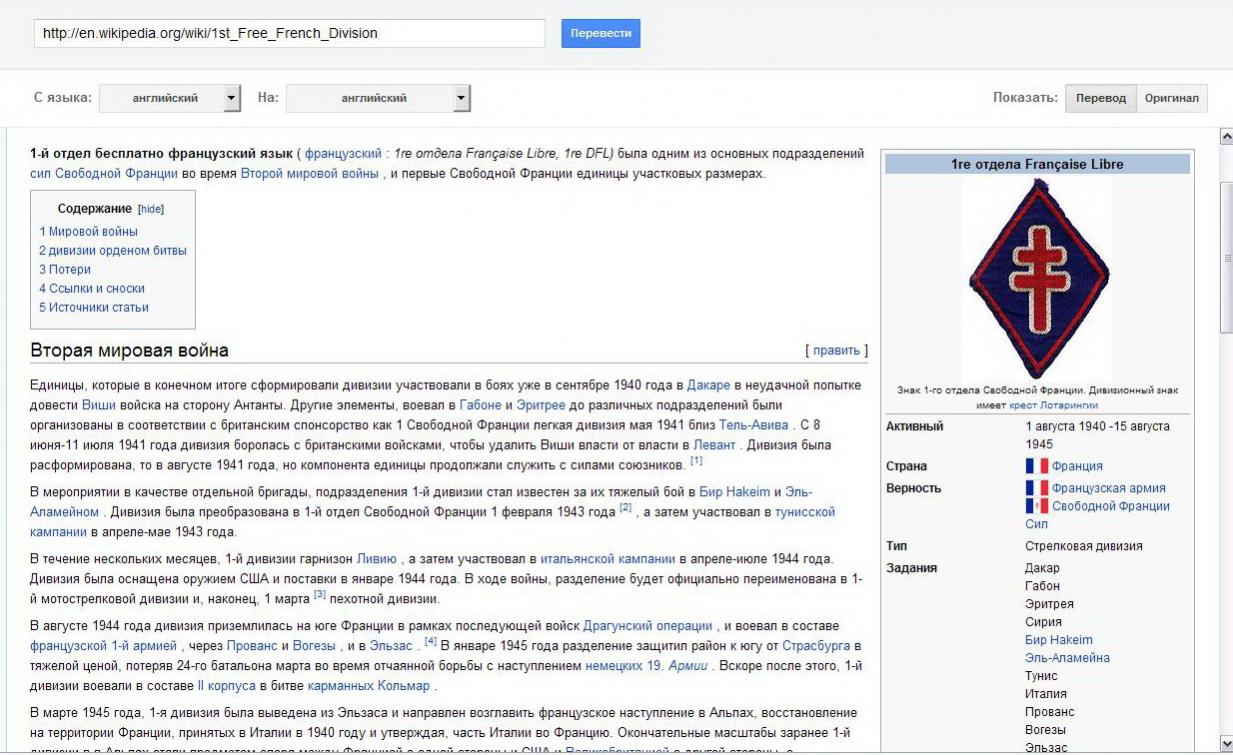1233x755 pixels.
Task: Follow the Дакаре link
Action: 710,386
